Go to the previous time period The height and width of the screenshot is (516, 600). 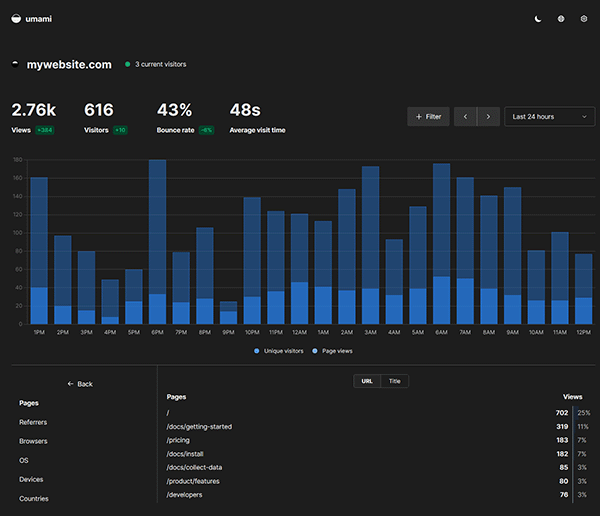coord(465,117)
